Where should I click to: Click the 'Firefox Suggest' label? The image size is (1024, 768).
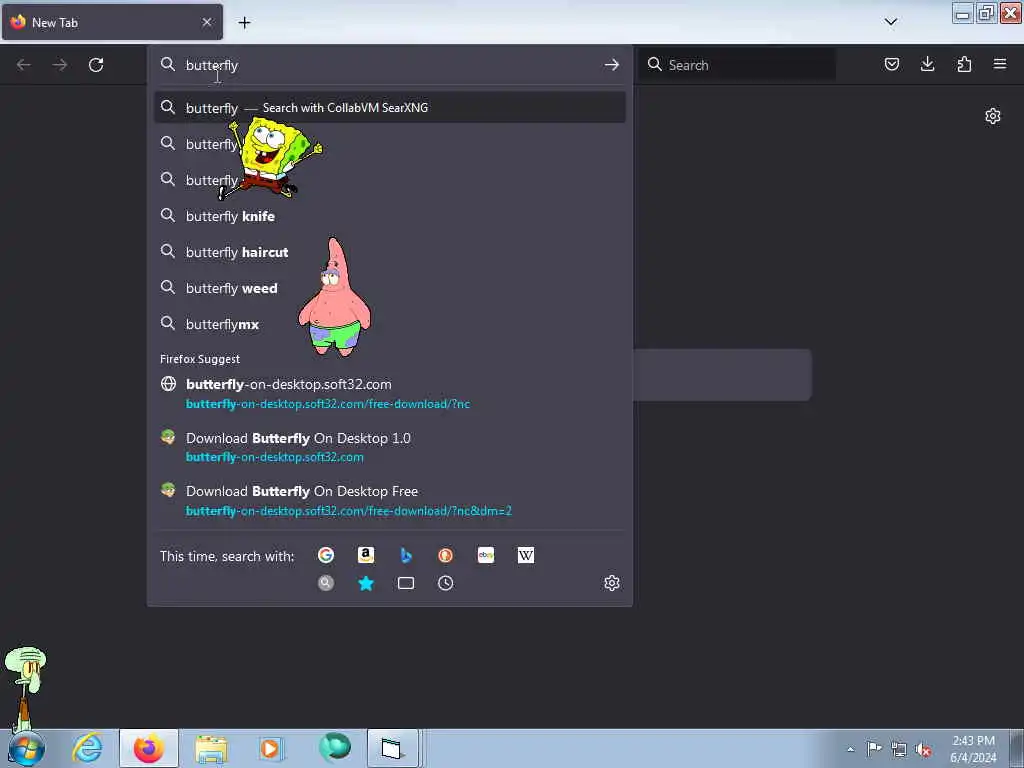coord(200,359)
